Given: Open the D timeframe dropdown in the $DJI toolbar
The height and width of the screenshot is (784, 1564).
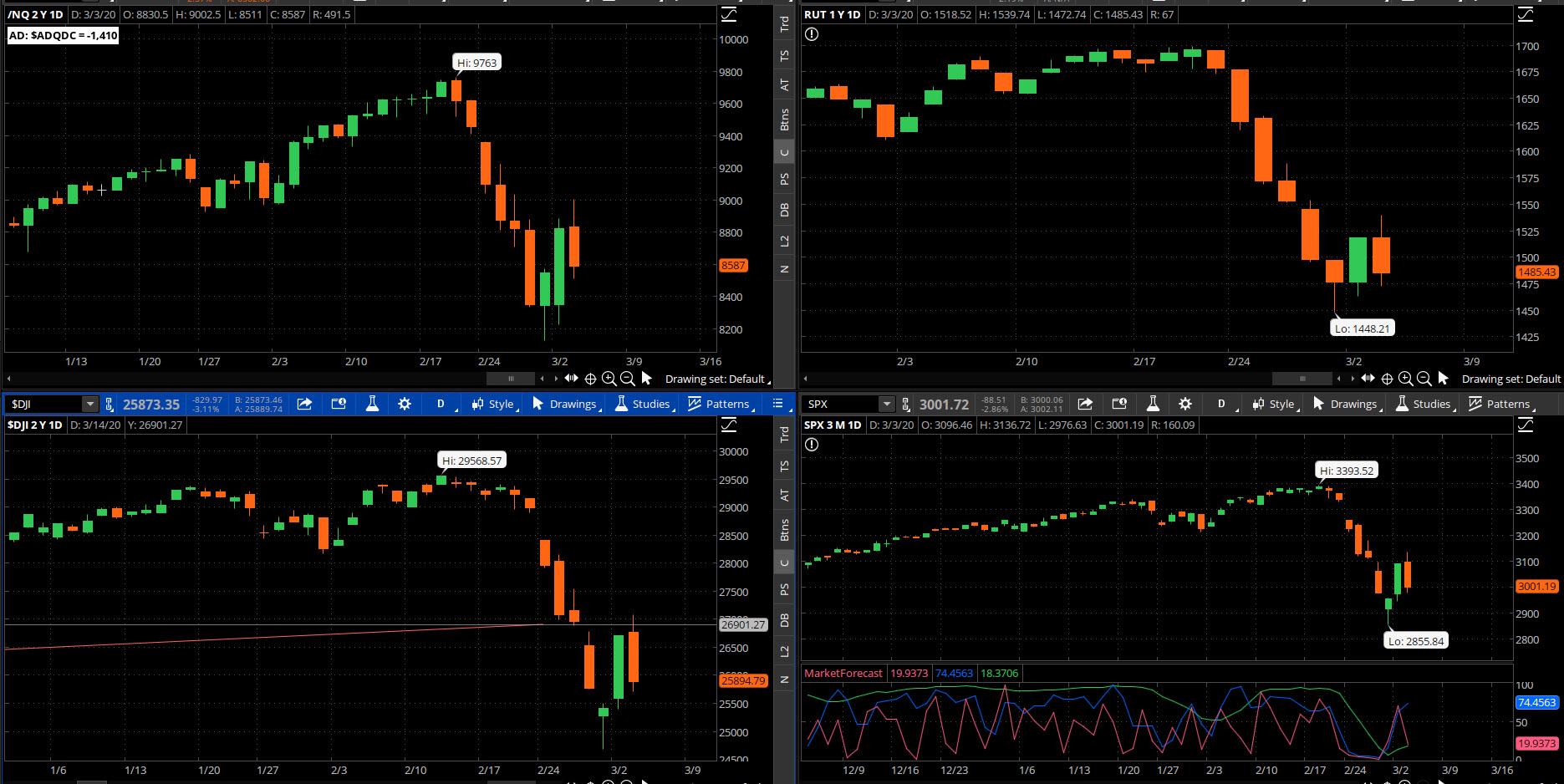Looking at the screenshot, I should click(443, 404).
